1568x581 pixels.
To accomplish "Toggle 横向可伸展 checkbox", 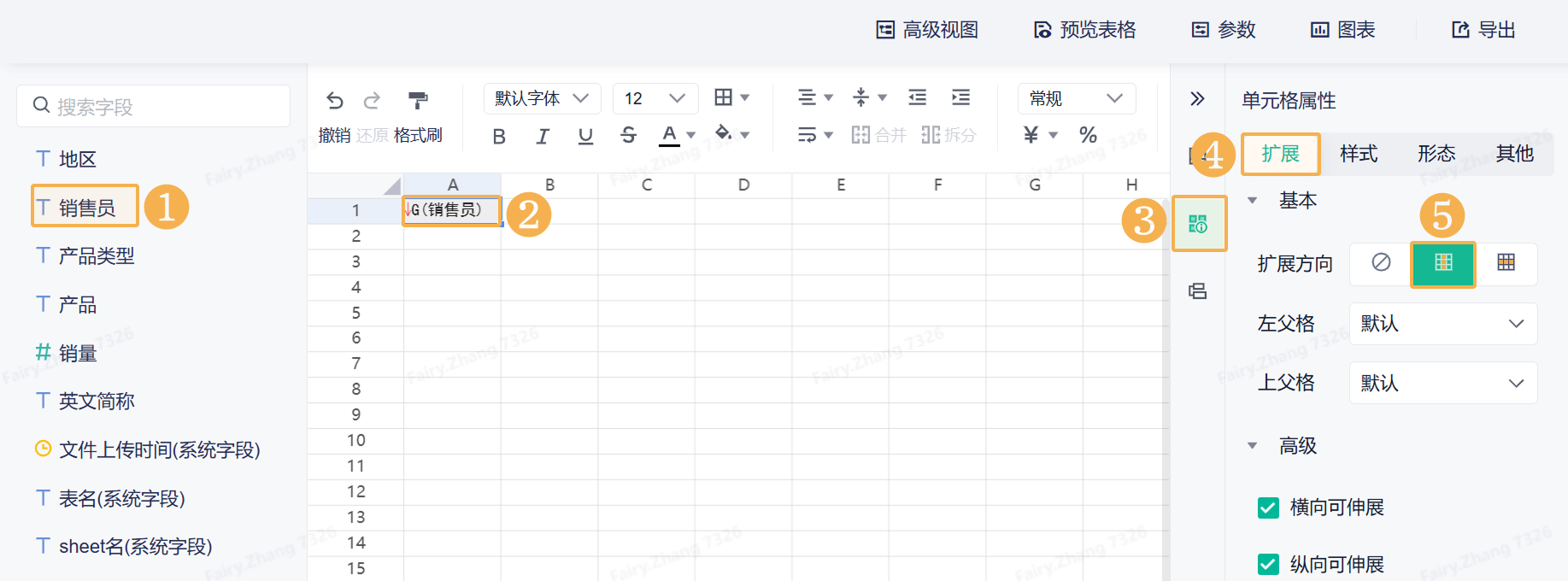I will 1268,508.
